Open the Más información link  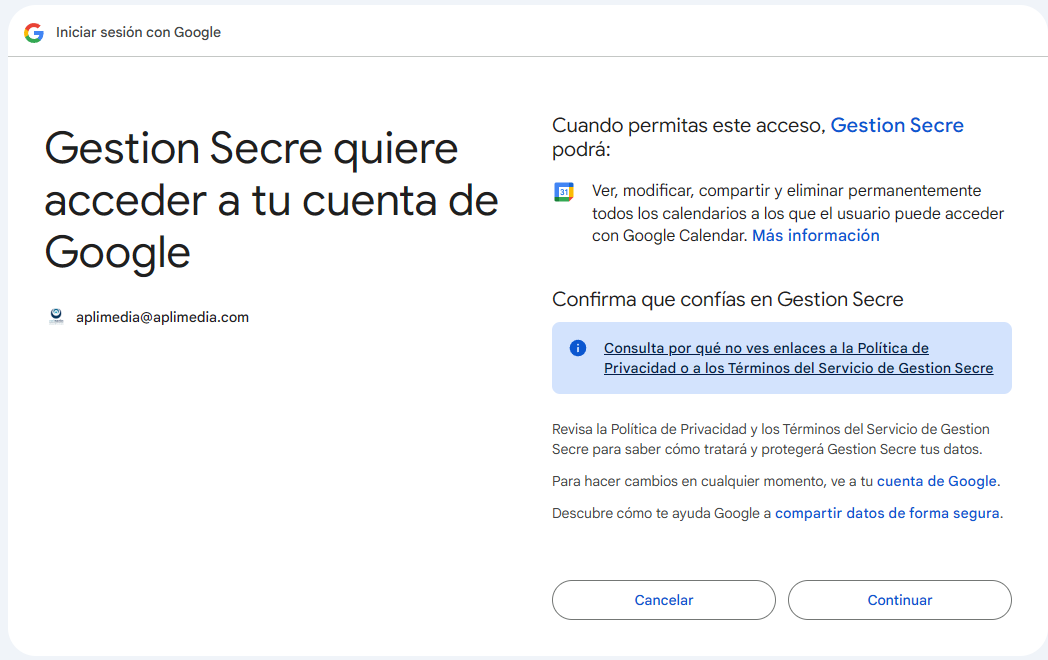pyautogui.click(x=815, y=236)
